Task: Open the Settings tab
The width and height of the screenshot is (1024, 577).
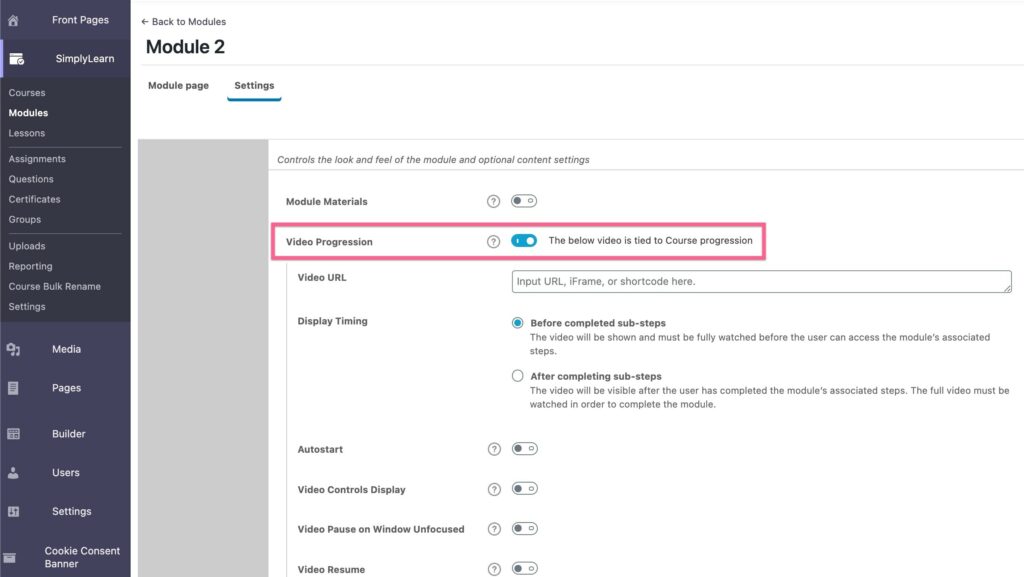Action: click(x=254, y=86)
